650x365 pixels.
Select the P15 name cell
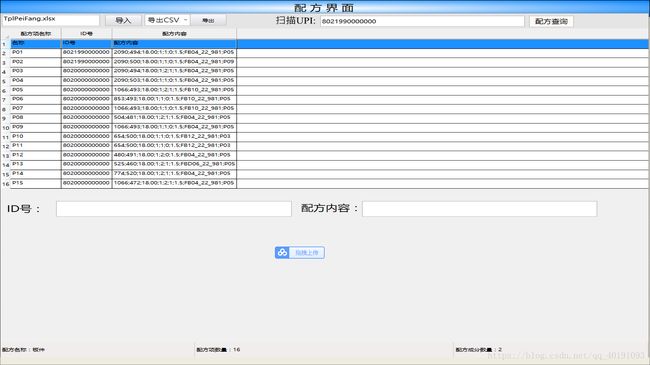click(x=36, y=183)
